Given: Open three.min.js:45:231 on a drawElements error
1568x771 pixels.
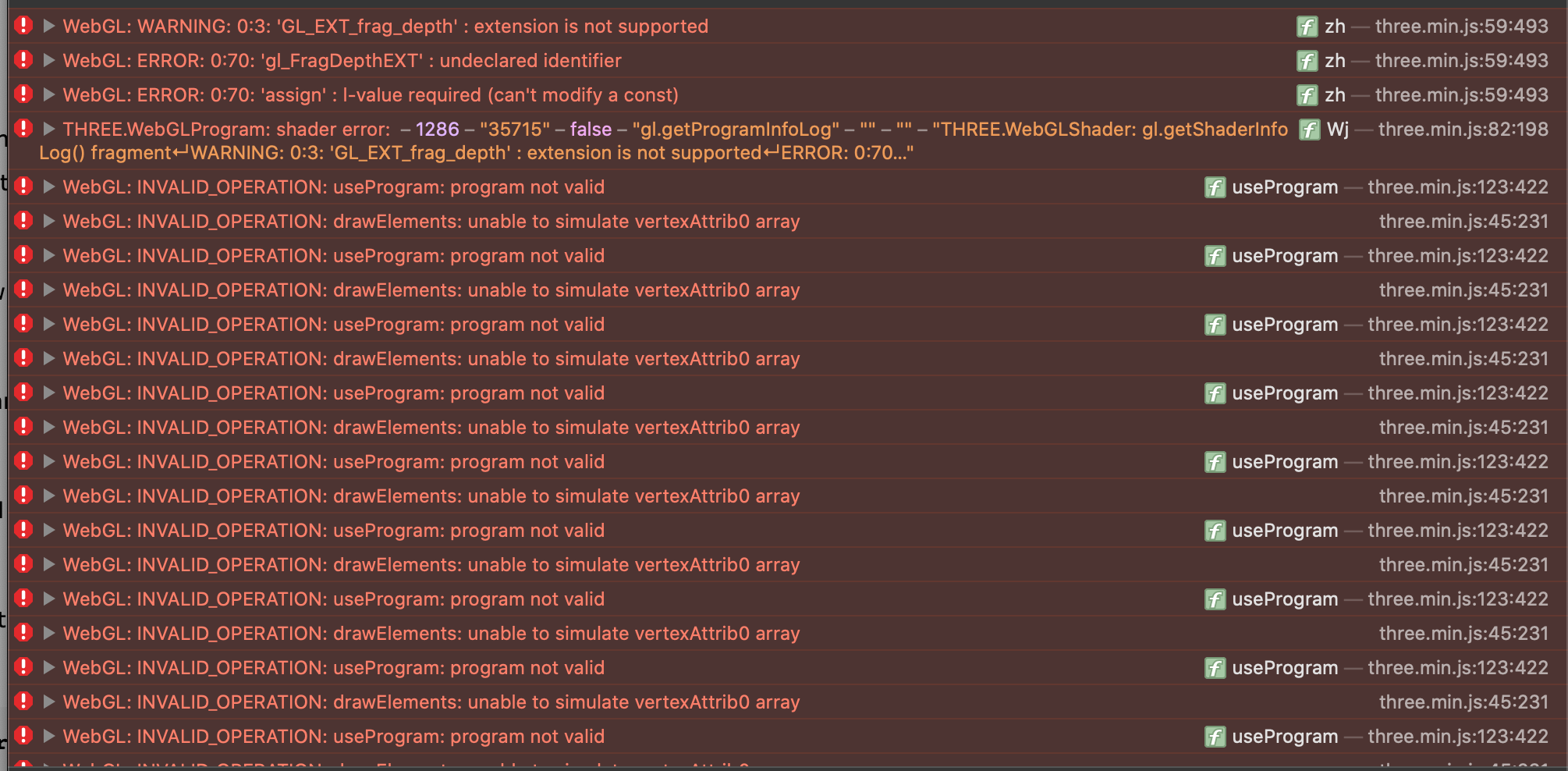Looking at the screenshot, I should click(x=1463, y=221).
